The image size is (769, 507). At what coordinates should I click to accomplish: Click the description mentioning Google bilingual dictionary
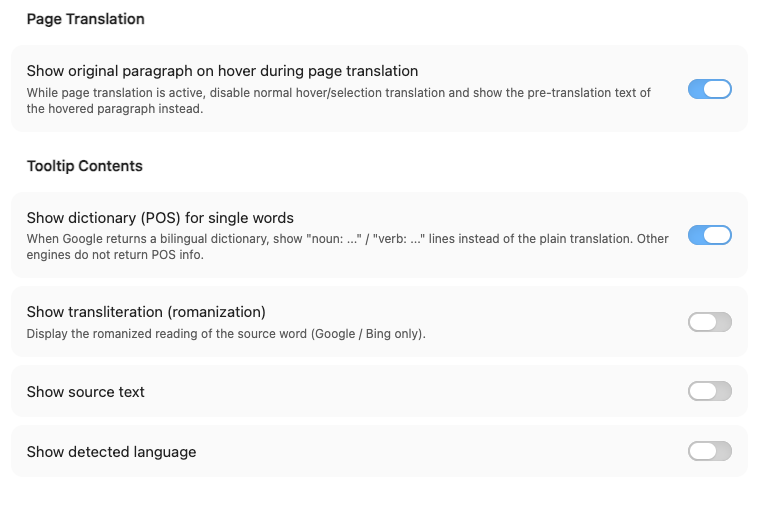pos(347,247)
